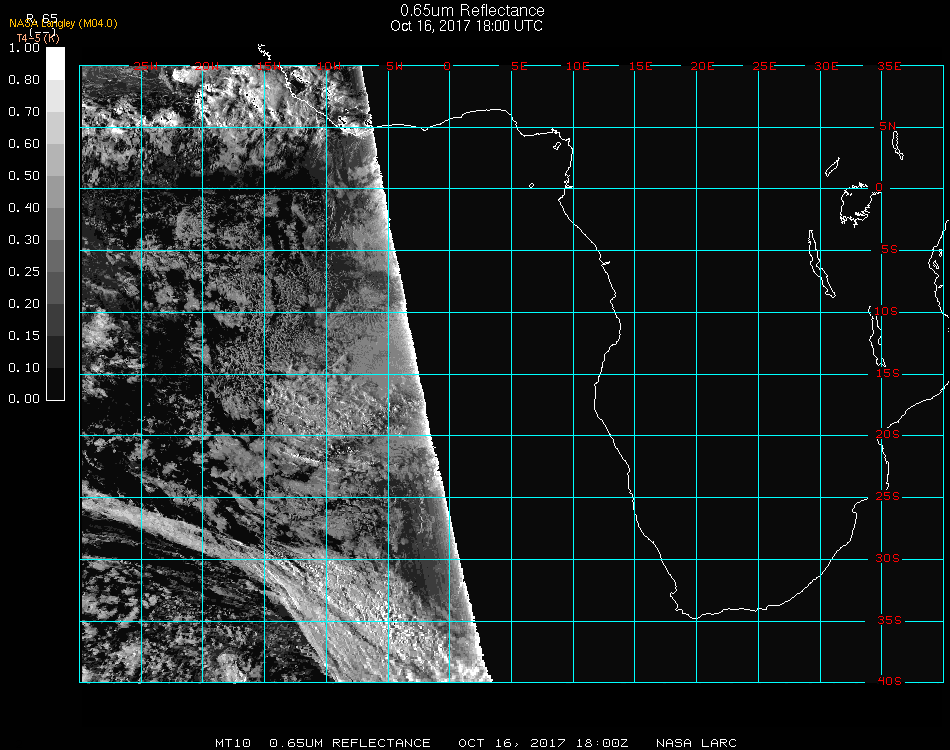The image size is (950, 750).
Task: Select the 0.50 colorbar value
Action: 24,176
